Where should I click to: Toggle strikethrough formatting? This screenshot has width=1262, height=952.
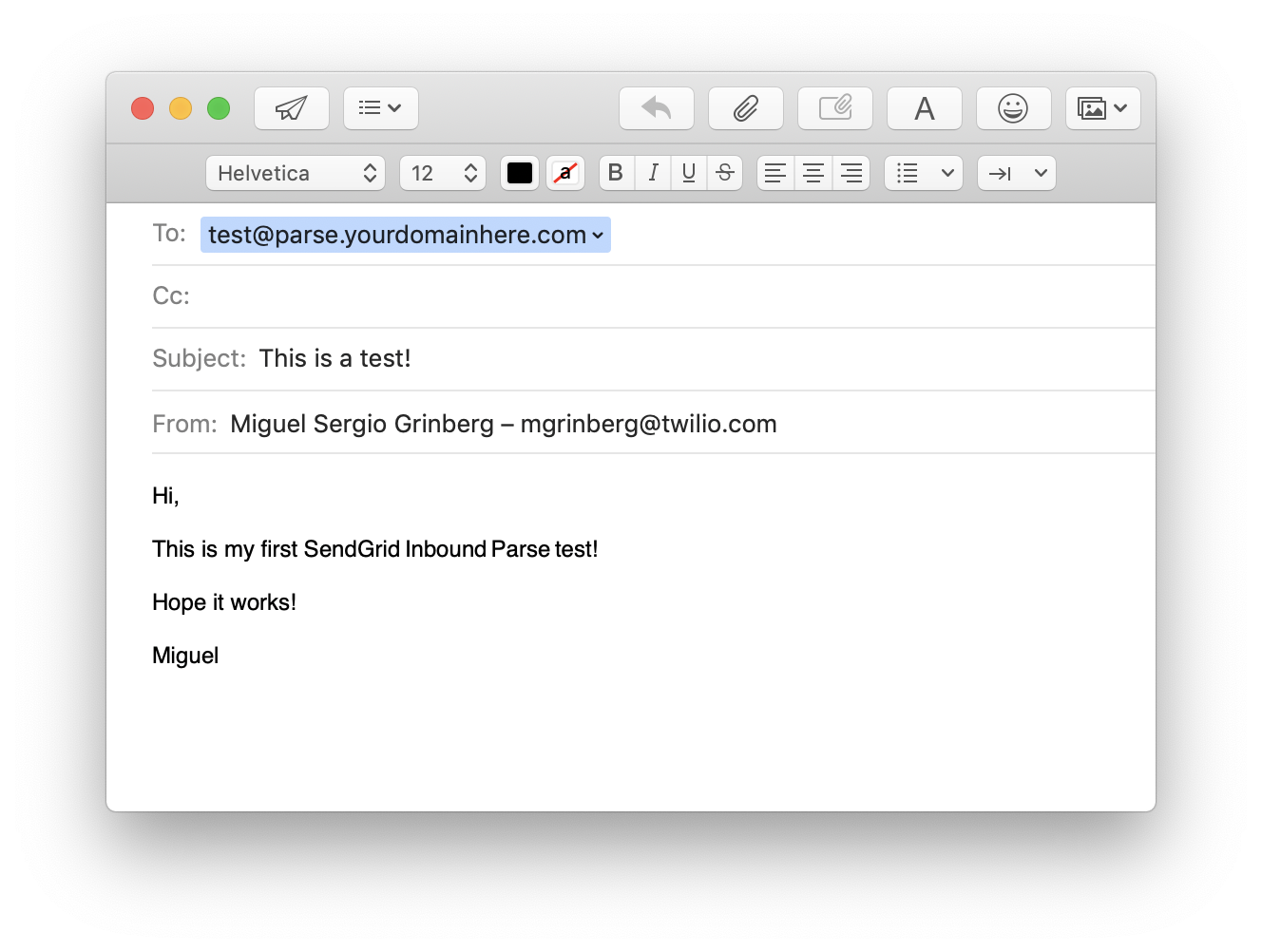point(725,173)
